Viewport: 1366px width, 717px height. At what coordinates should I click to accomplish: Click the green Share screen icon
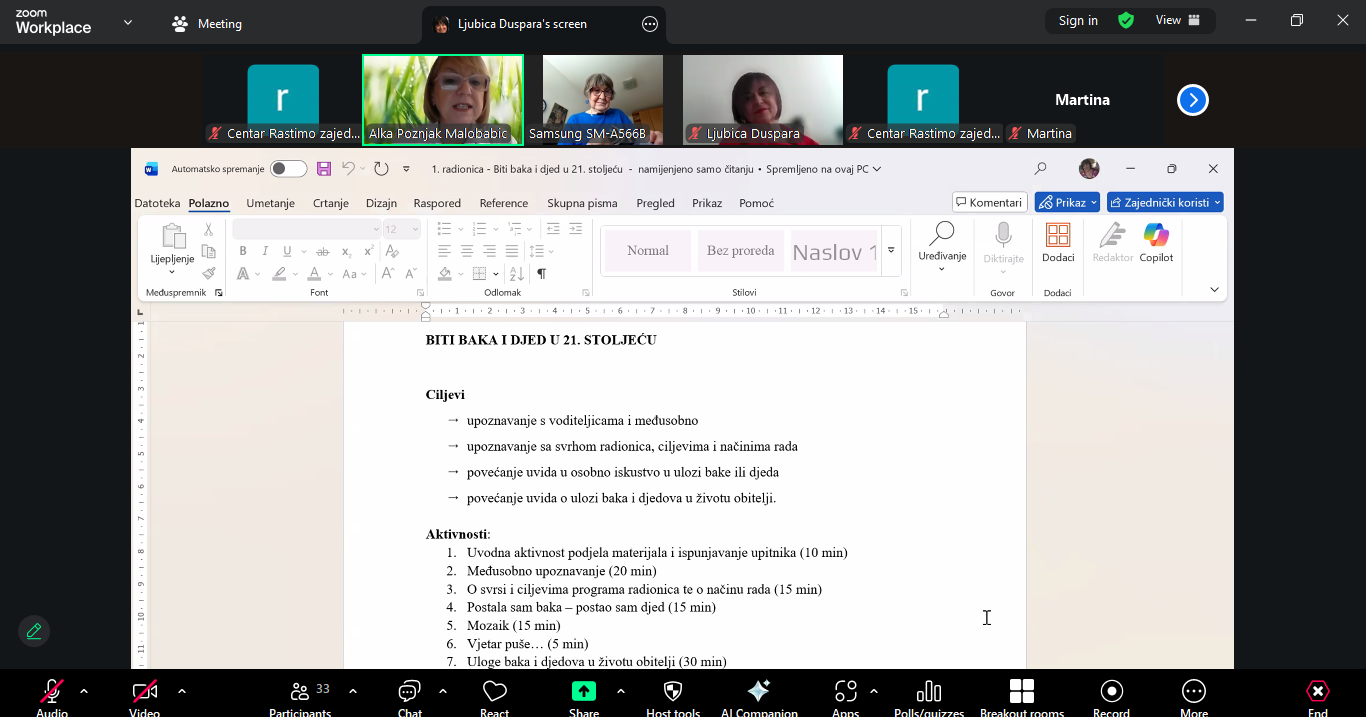583,692
